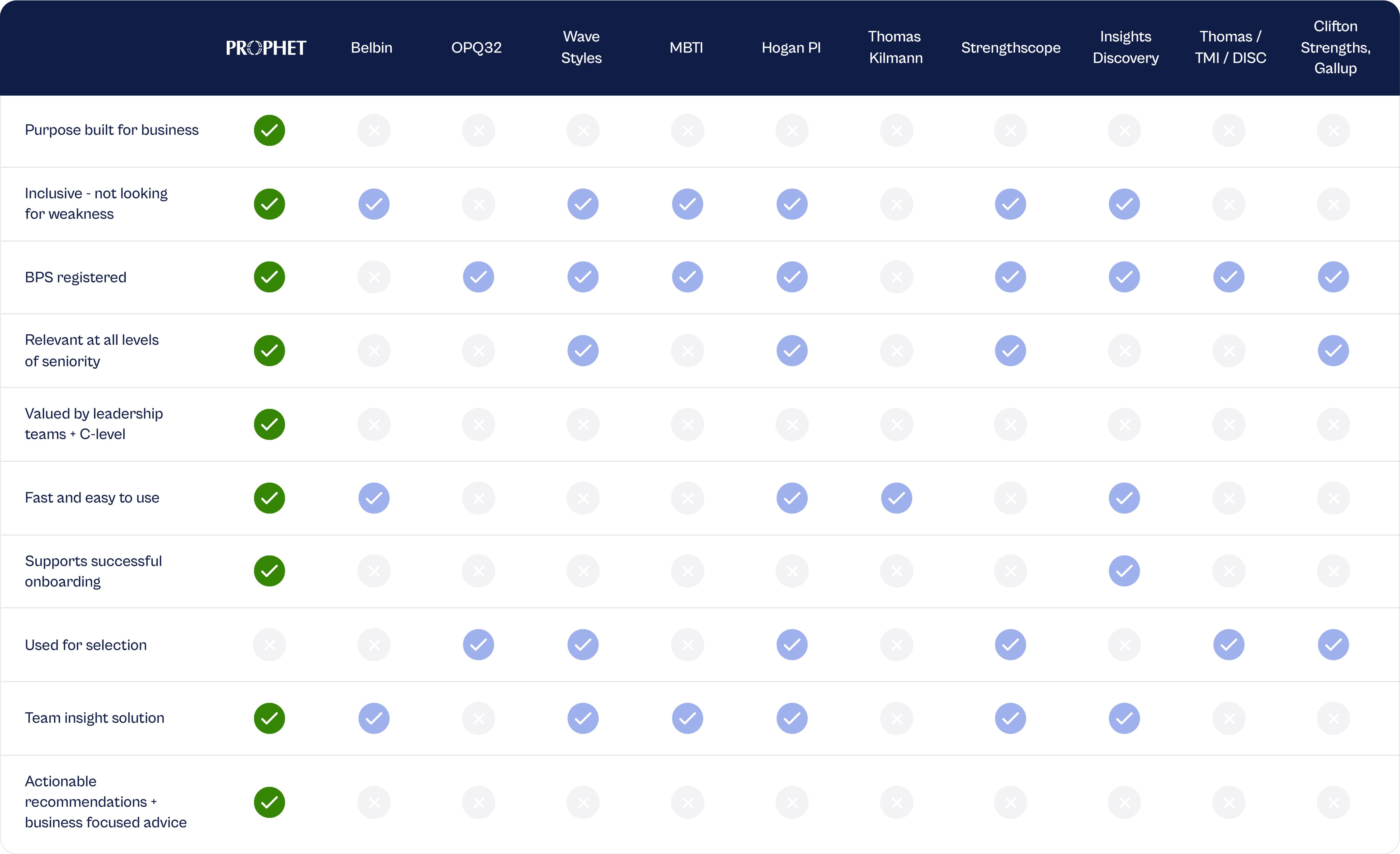This screenshot has height=854, width=1400.
Task: Click Hogan PI check for Fast and easy to use
Action: [792, 498]
